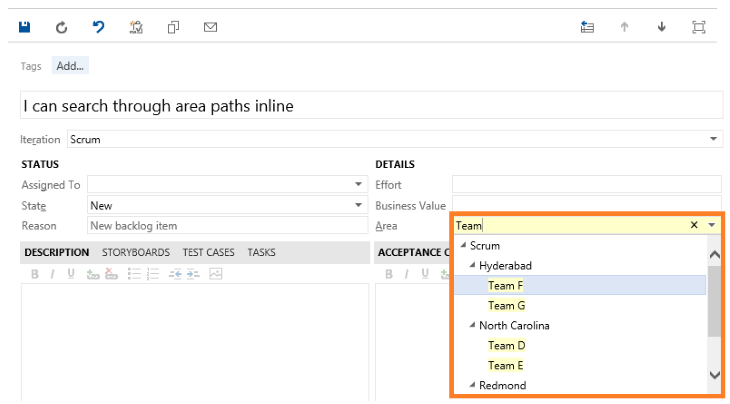
Task: Click the Refresh icon in toolbar
Action: (61, 28)
